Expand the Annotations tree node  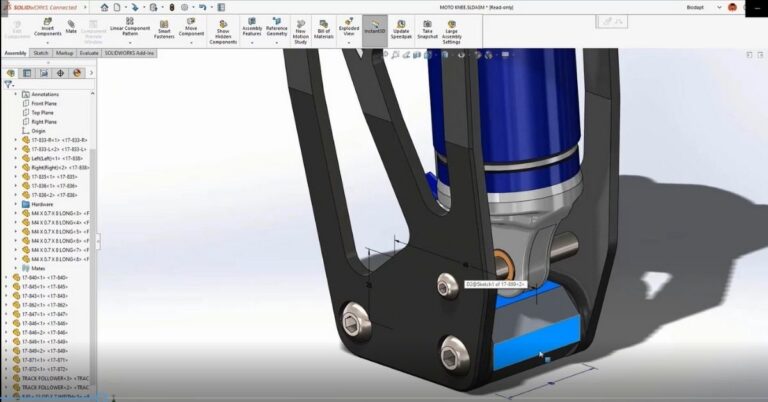pyautogui.click(x=15, y=94)
